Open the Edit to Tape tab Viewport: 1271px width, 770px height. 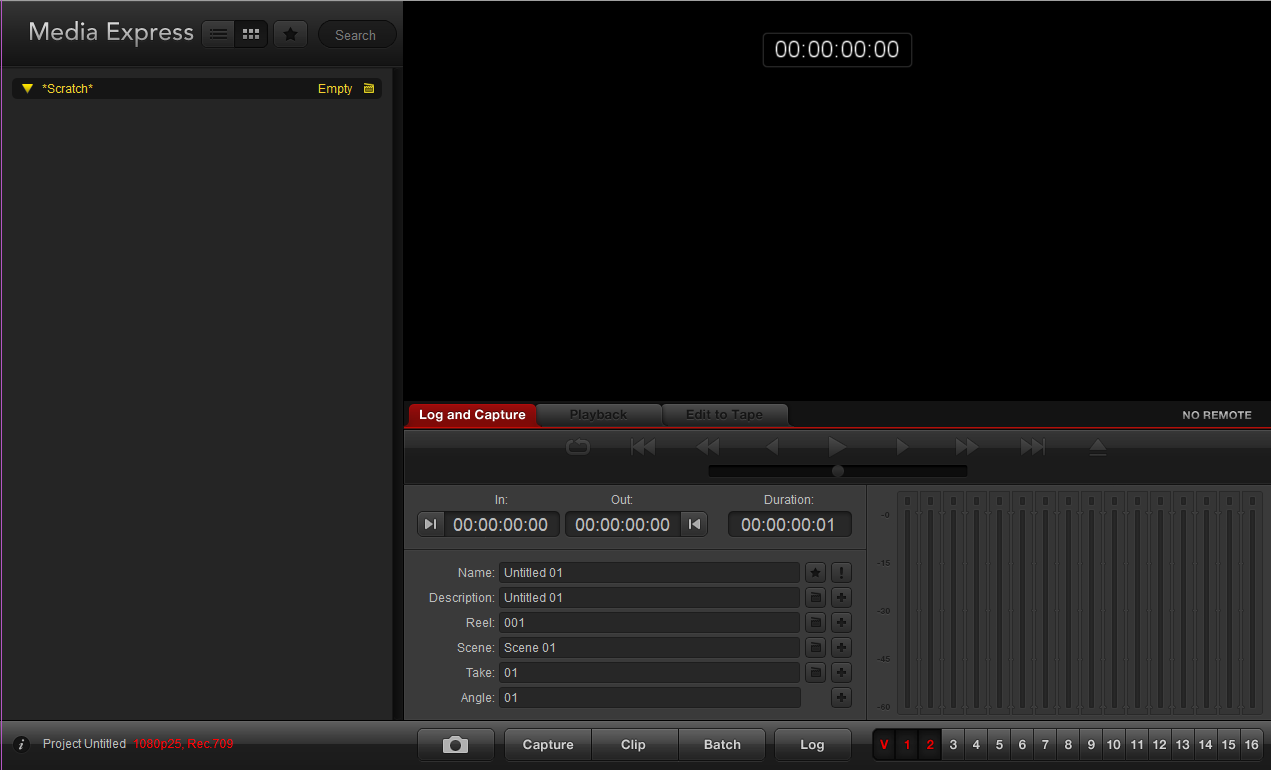[x=724, y=414]
